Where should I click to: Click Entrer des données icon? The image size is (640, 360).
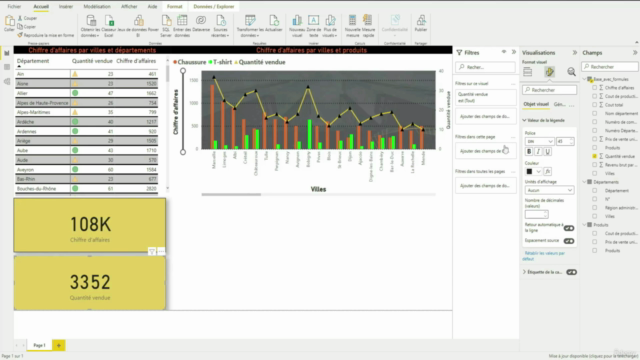click(182, 20)
